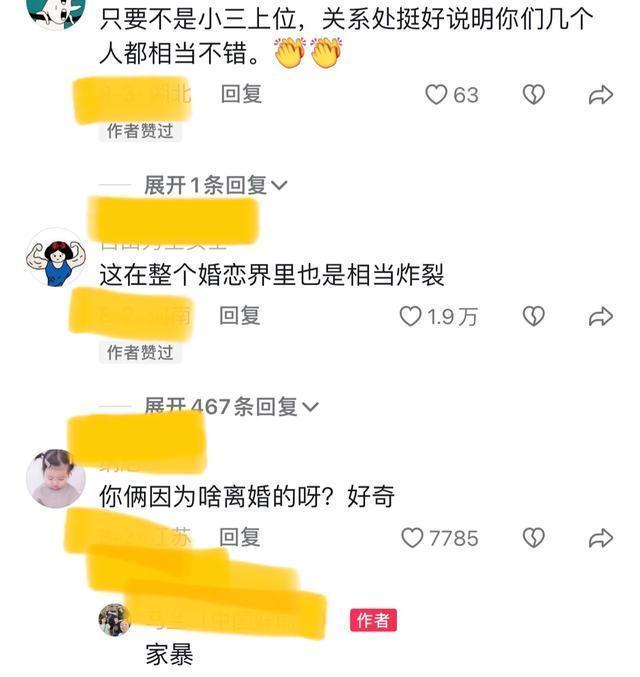This screenshot has height=677, width=640.
Task: Like the 1.9万 likes comment
Action: click(410, 316)
